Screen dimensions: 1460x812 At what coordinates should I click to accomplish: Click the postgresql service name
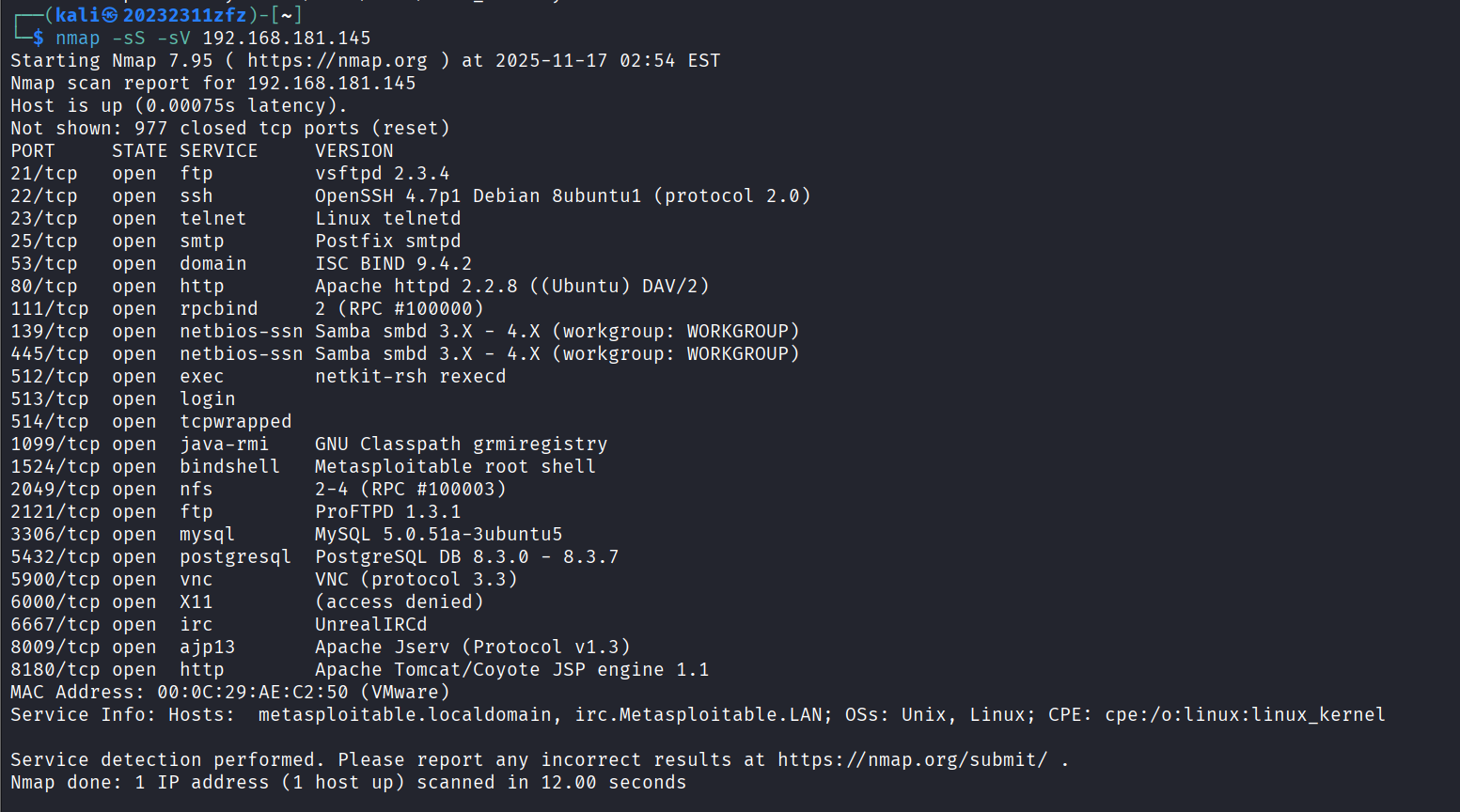click(x=235, y=557)
